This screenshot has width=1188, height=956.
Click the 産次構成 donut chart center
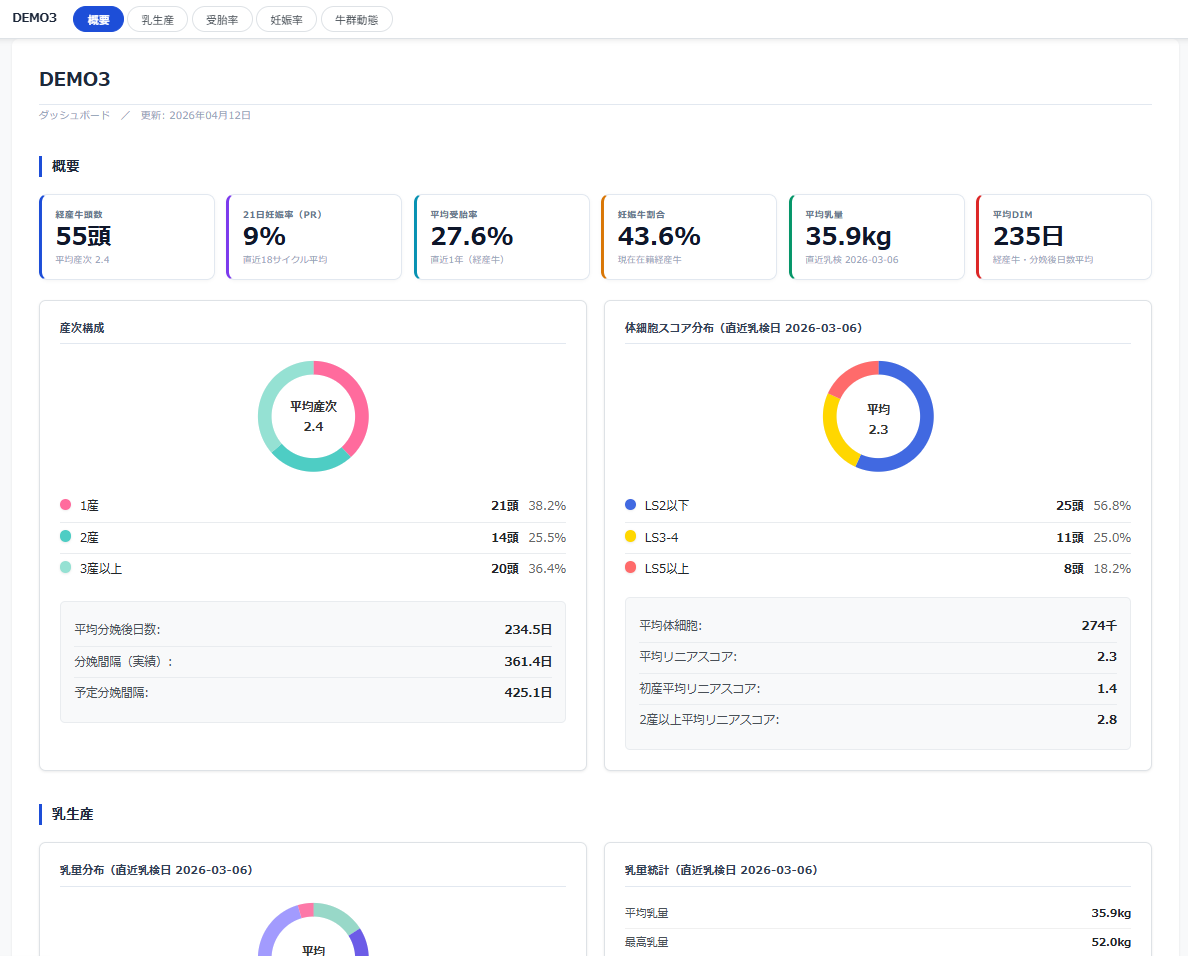[x=313, y=417]
